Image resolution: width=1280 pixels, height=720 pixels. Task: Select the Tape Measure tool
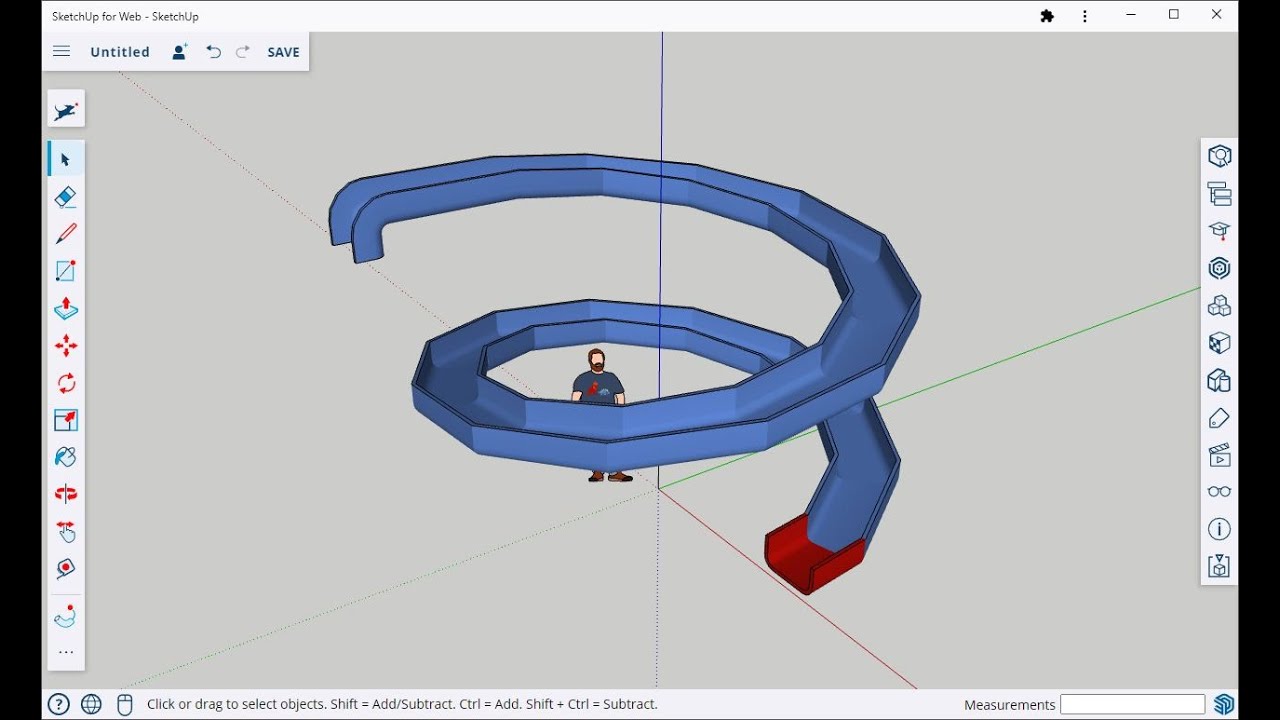66,568
